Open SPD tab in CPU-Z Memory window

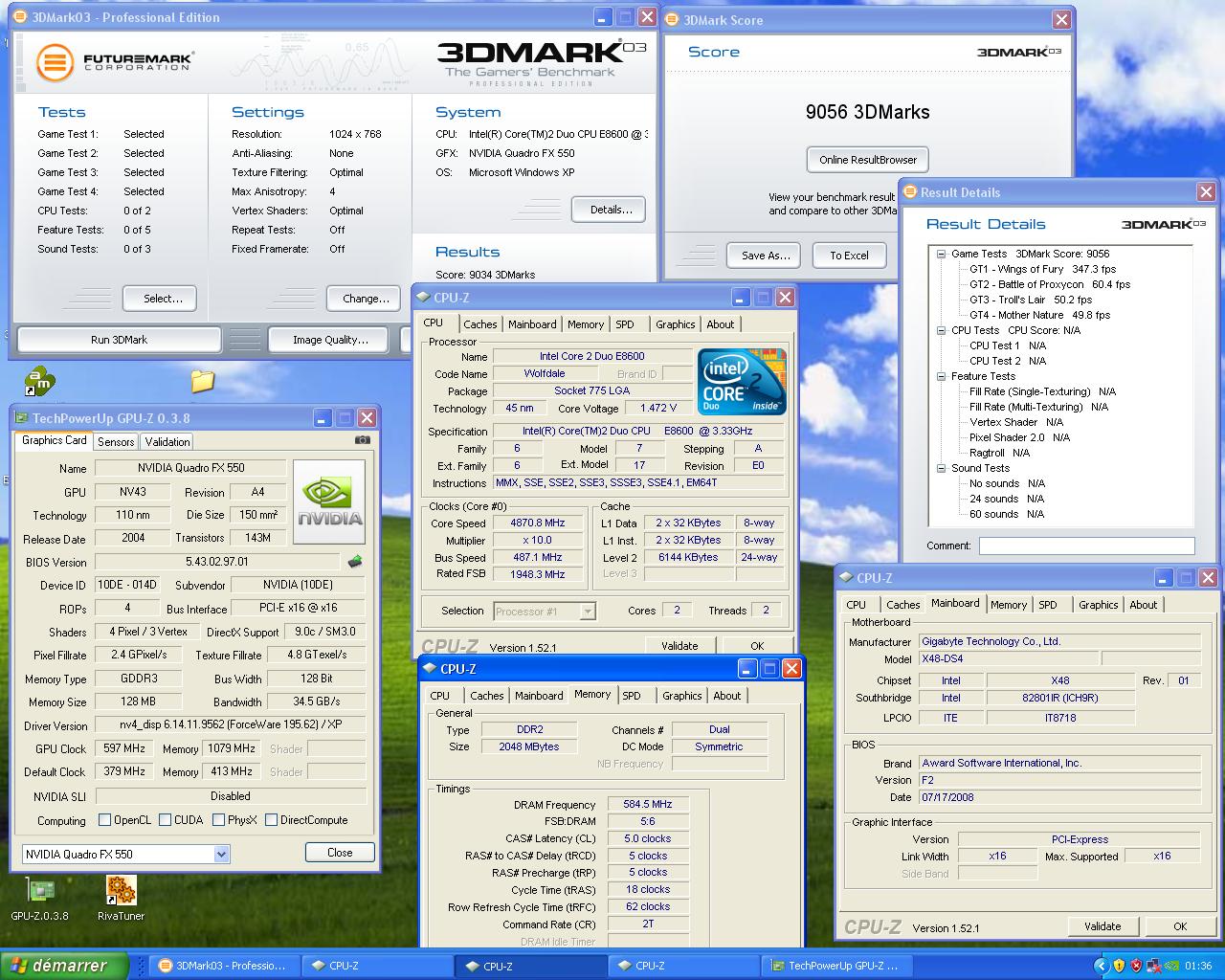632,696
